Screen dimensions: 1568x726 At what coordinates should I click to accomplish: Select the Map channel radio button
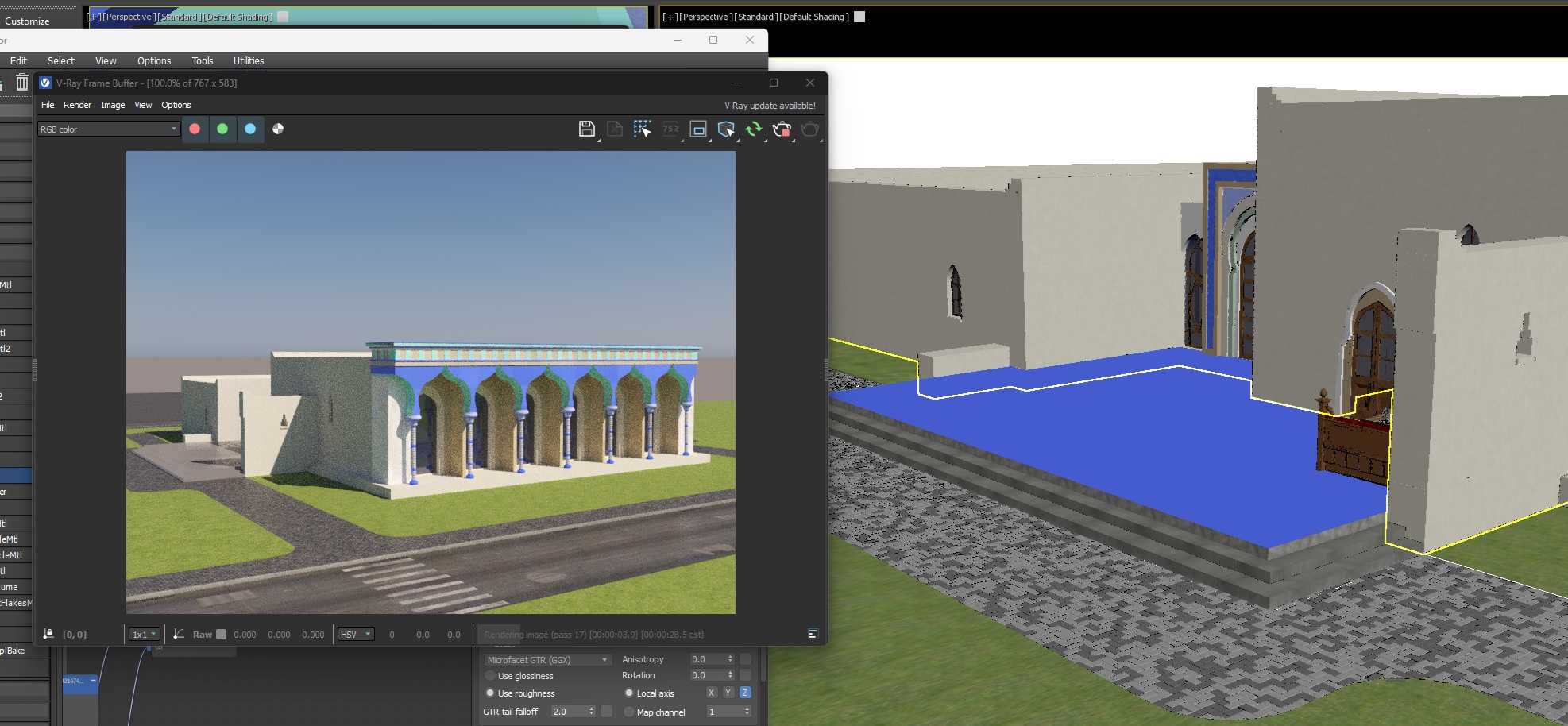[x=629, y=712]
